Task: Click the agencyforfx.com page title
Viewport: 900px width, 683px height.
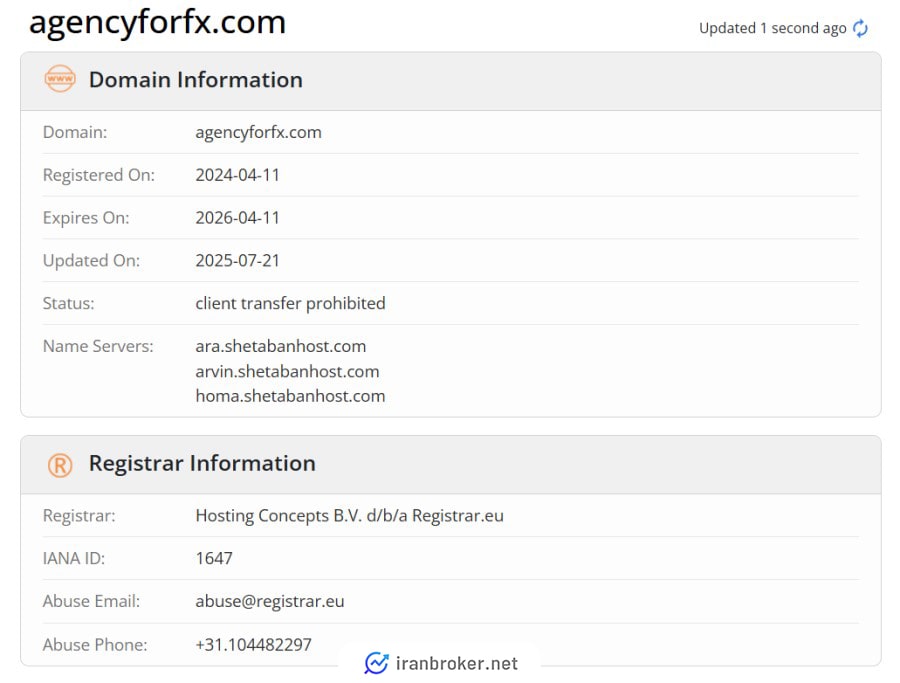Action: pos(157,23)
